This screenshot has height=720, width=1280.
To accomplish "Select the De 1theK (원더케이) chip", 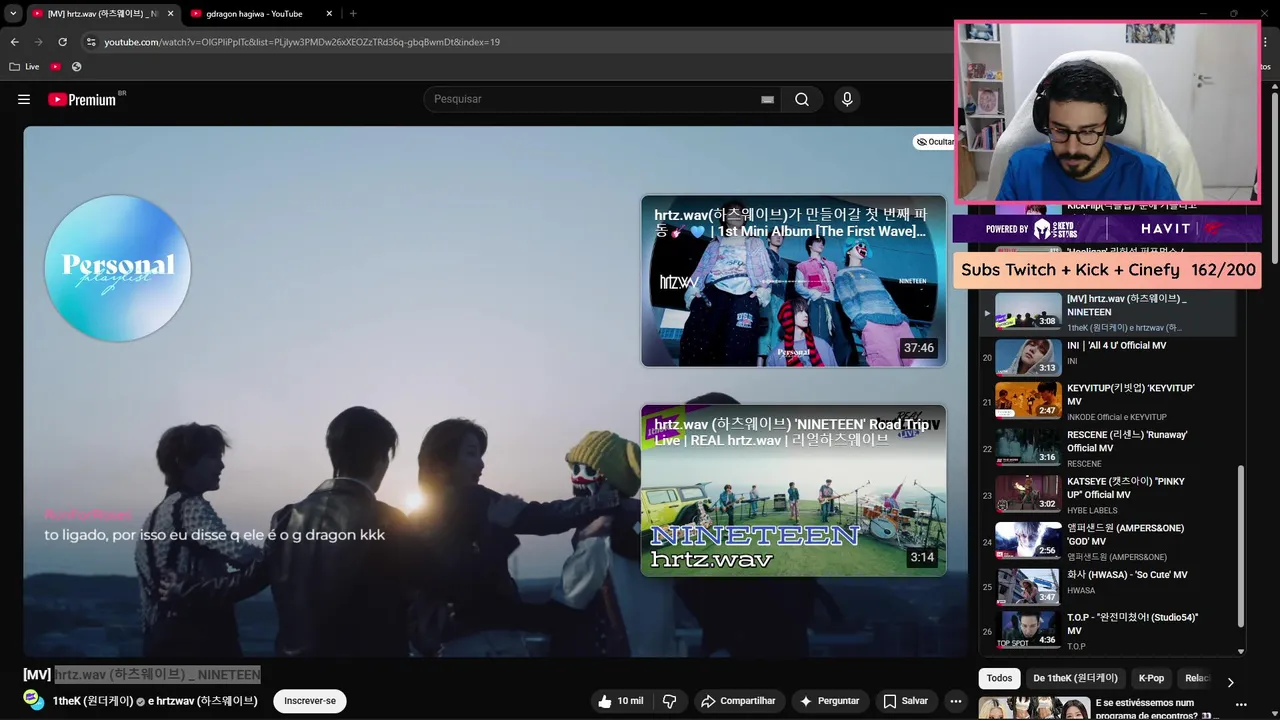I will click(x=1075, y=678).
